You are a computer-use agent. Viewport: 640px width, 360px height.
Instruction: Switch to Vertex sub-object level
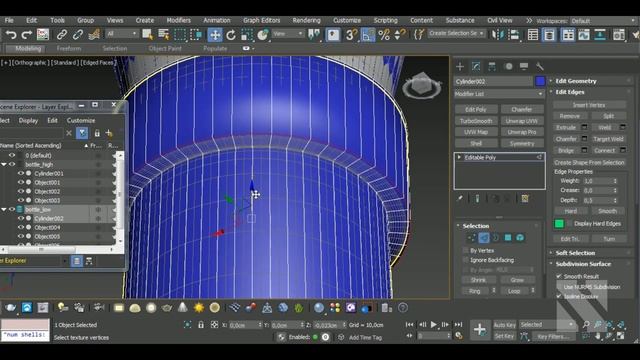(x=471, y=238)
